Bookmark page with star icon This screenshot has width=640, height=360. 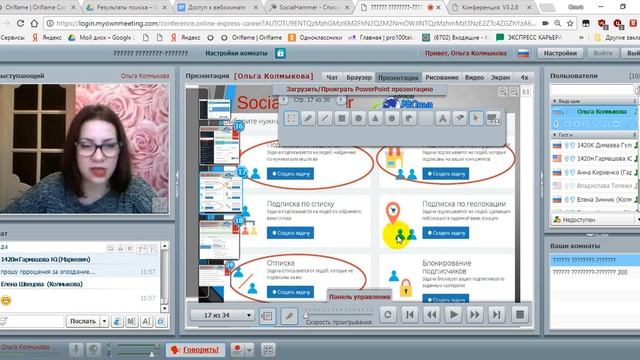tap(570, 24)
